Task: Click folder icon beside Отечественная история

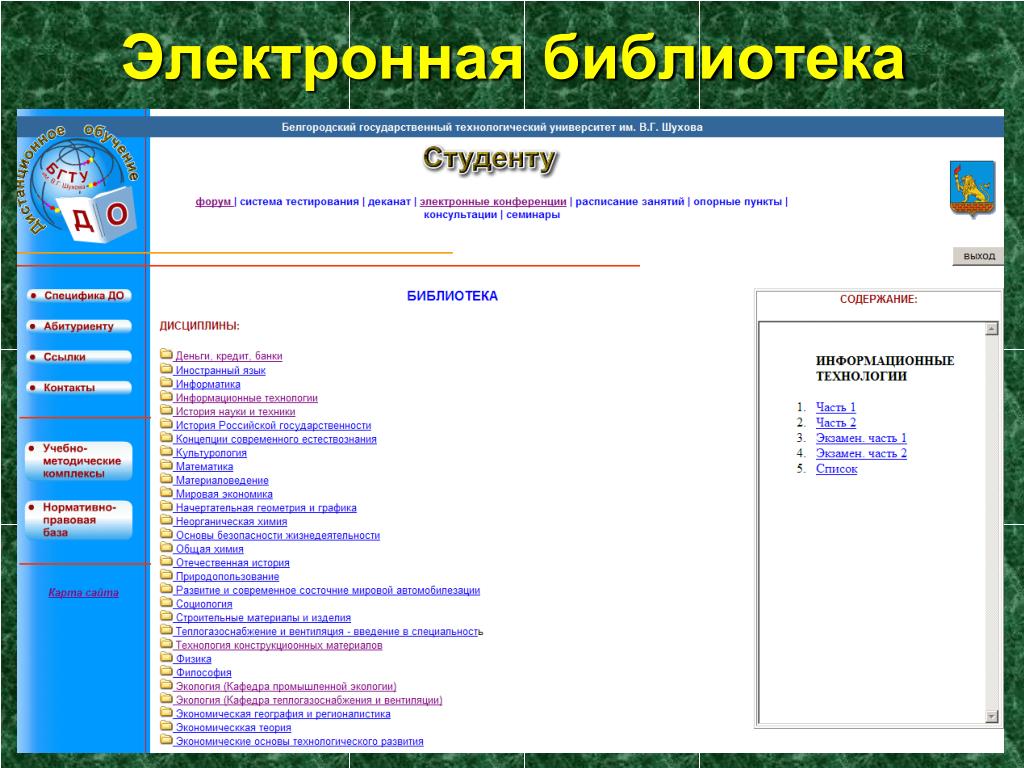Action: tap(167, 561)
